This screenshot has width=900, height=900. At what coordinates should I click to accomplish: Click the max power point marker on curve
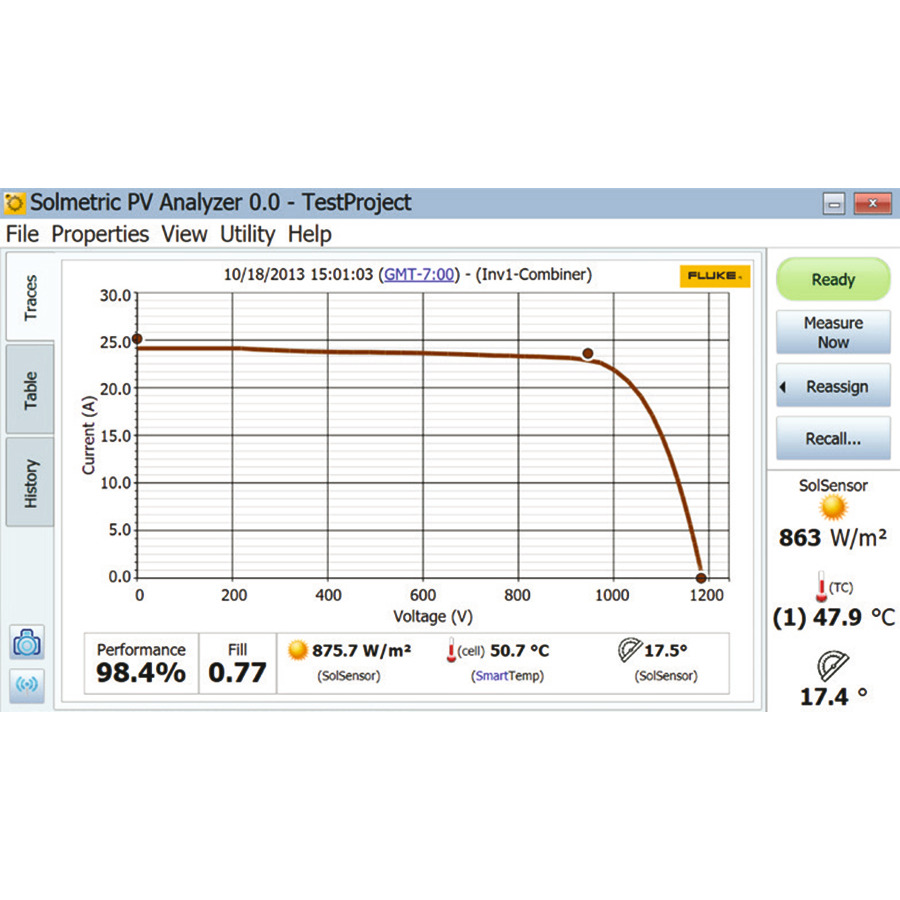click(x=588, y=354)
